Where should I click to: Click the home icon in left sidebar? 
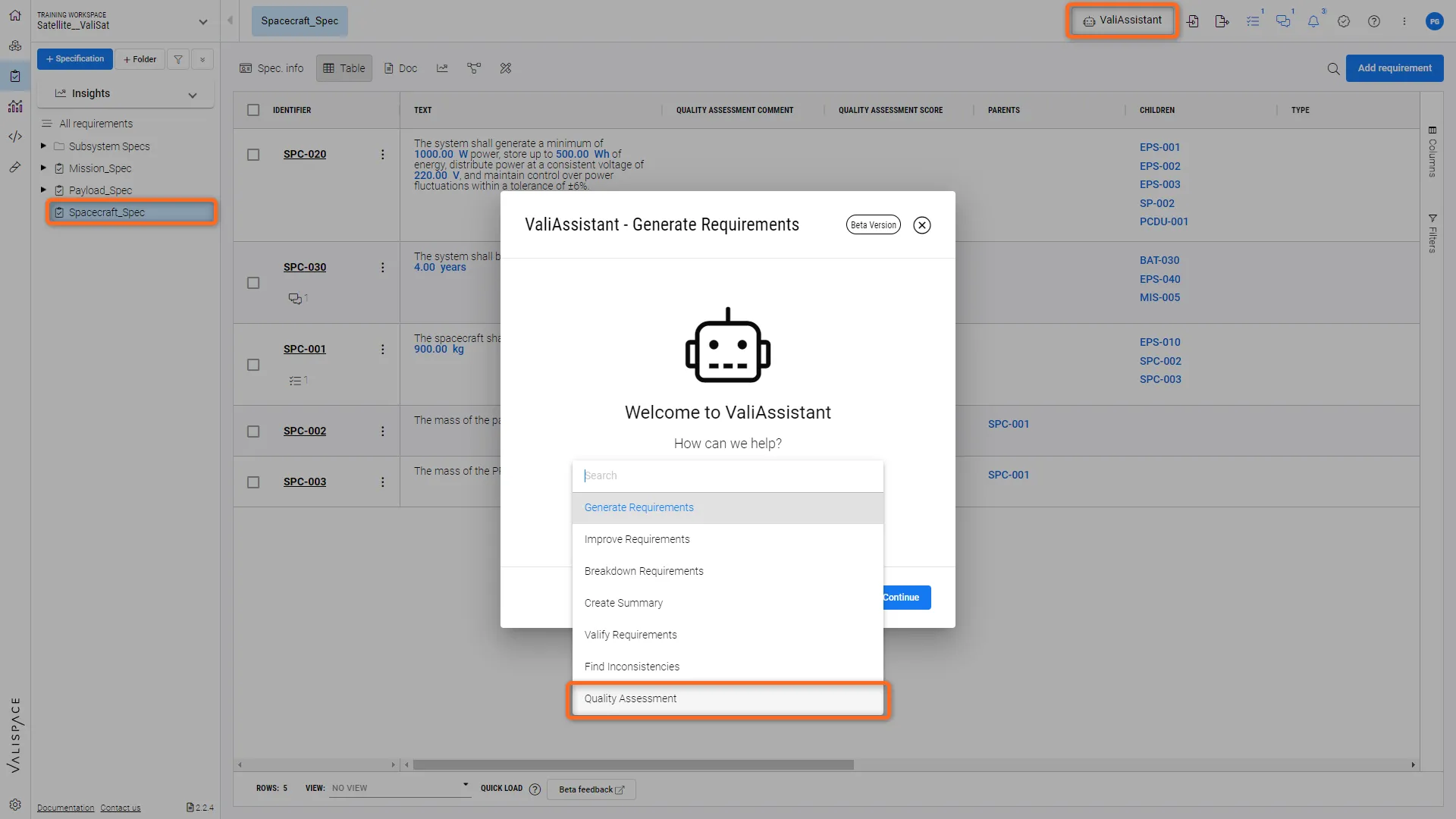pyautogui.click(x=15, y=15)
